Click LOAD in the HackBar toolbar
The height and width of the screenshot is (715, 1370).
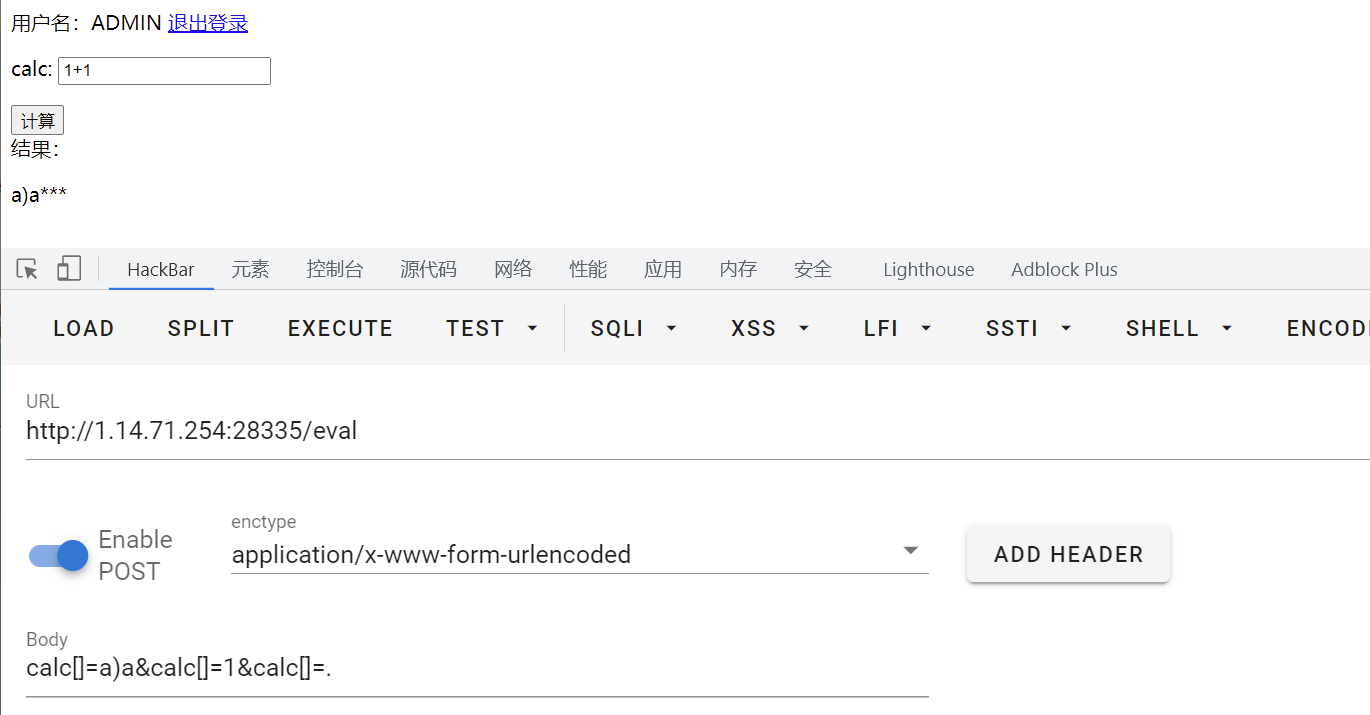tap(83, 327)
